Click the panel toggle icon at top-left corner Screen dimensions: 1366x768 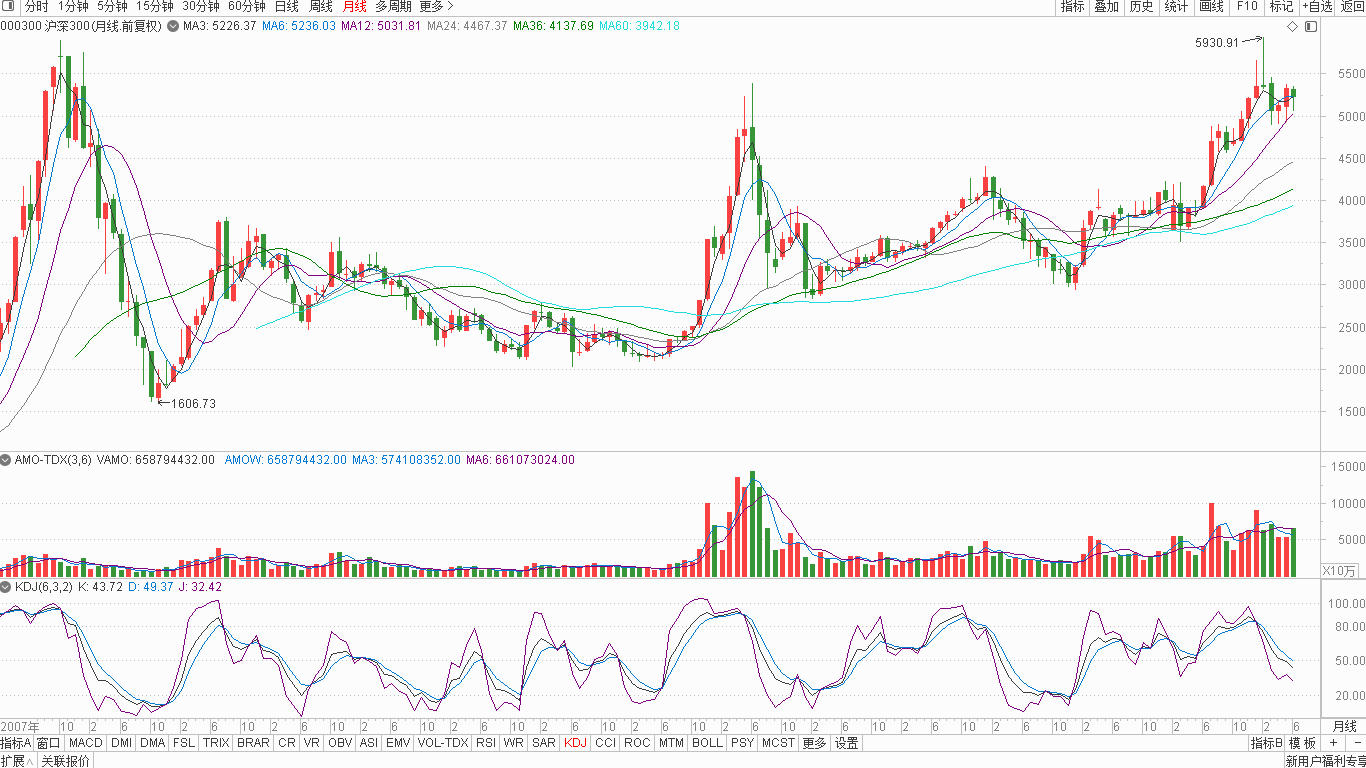click(x=8, y=6)
